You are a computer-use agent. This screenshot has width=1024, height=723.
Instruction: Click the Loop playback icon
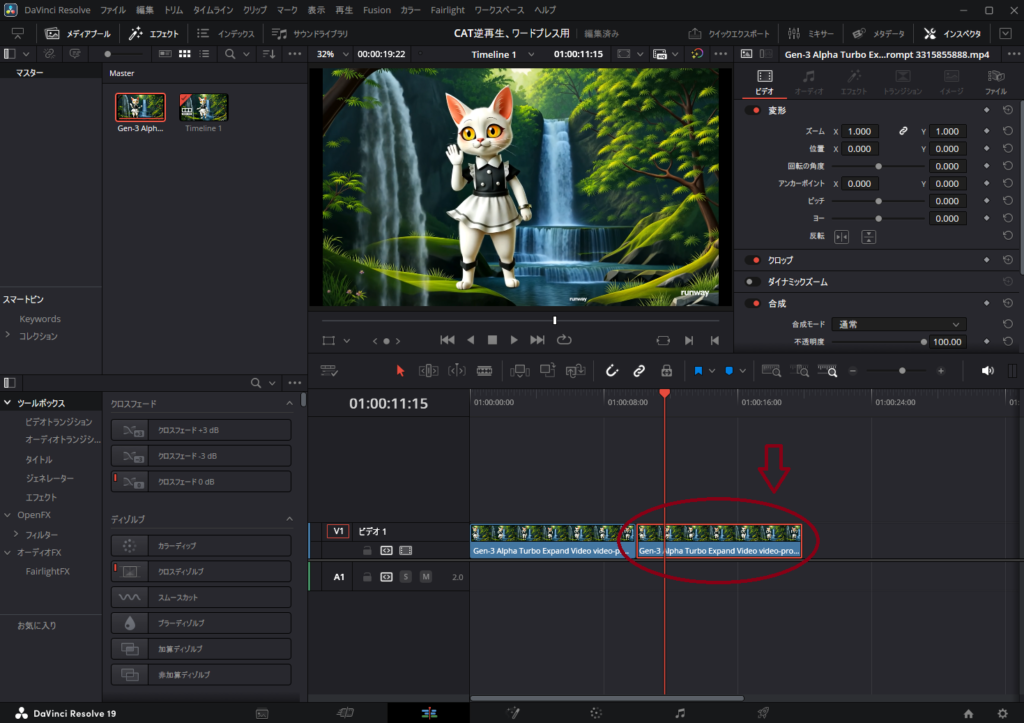[565, 340]
